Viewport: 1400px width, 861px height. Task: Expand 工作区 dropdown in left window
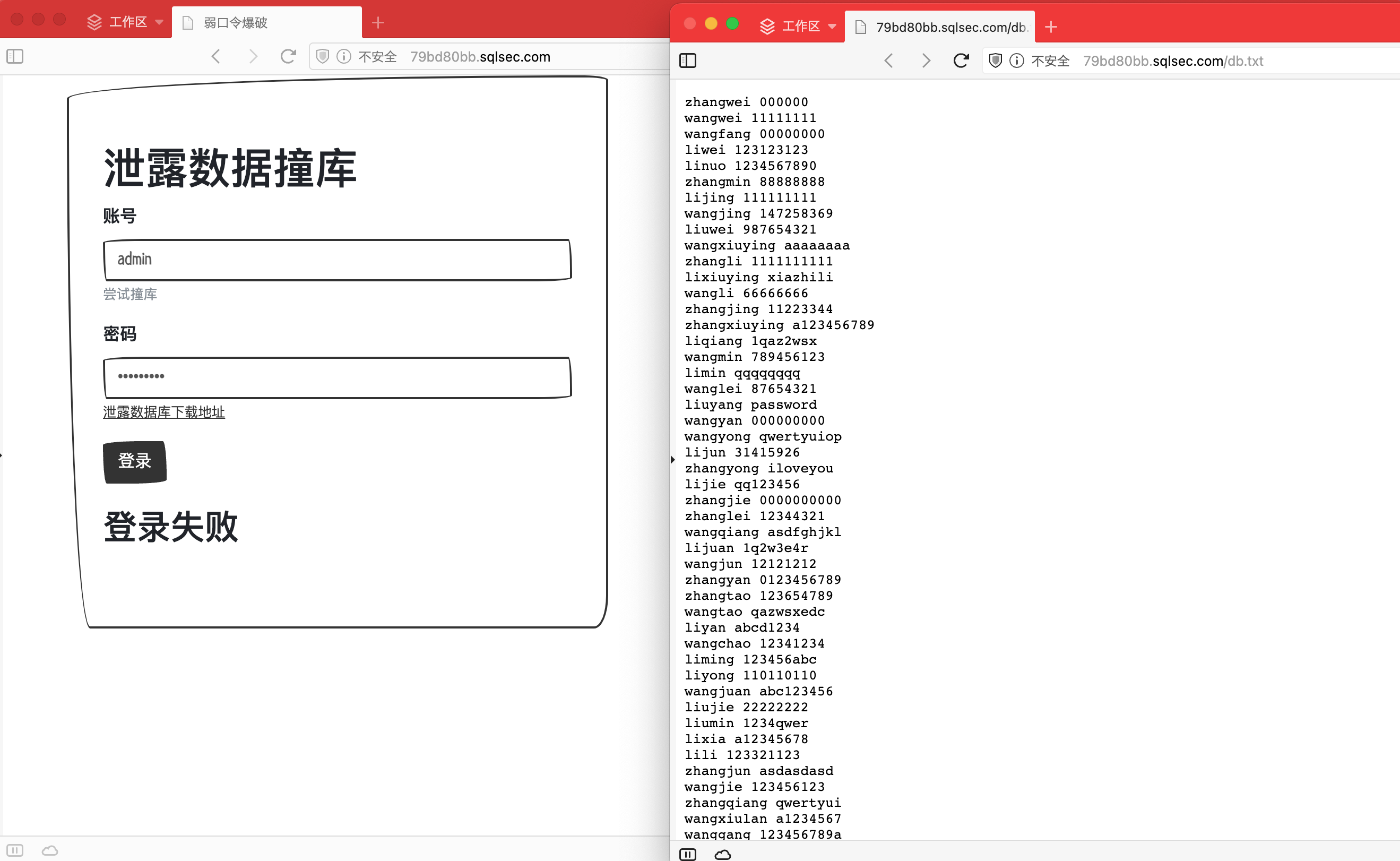coord(159,22)
